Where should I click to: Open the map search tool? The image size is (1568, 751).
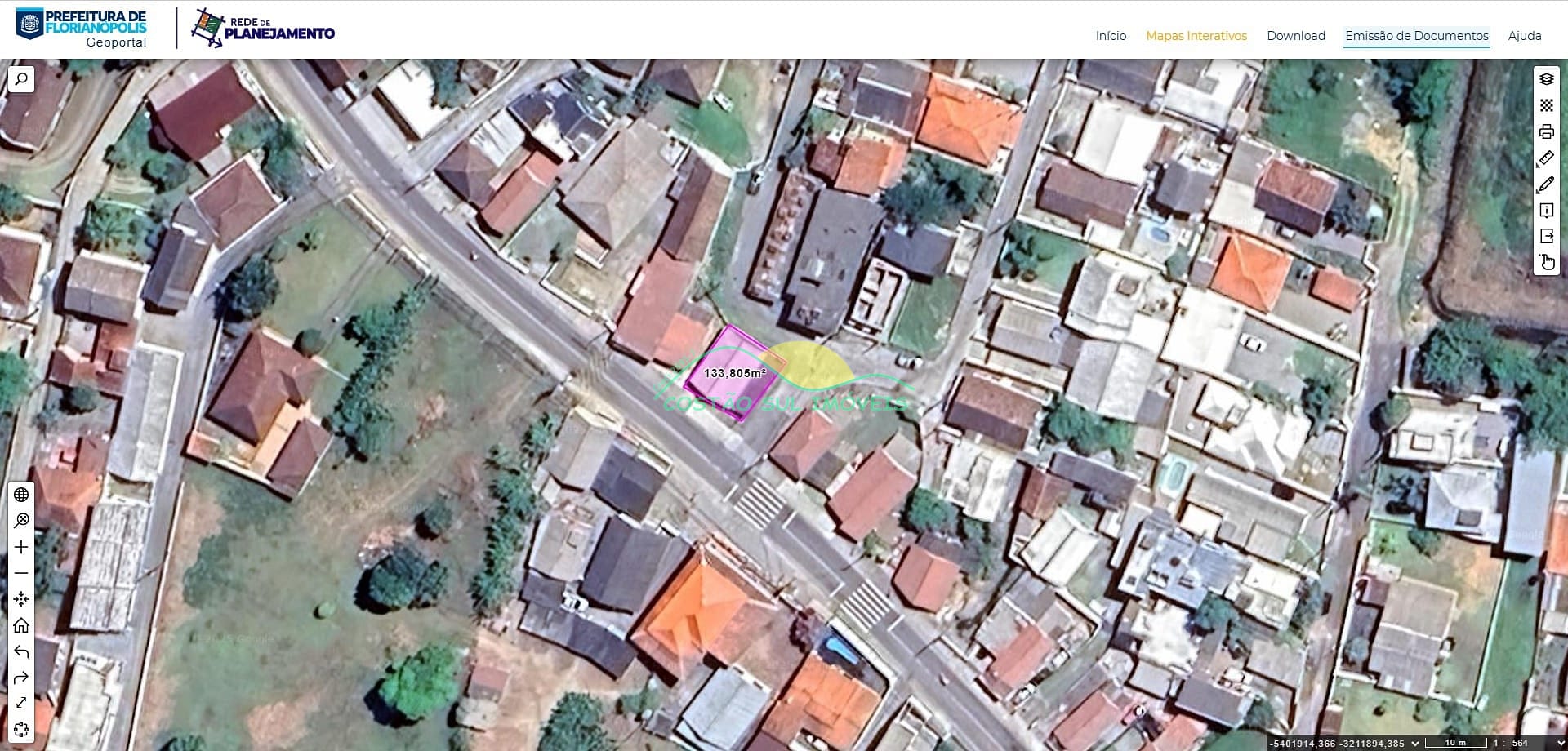point(21,79)
